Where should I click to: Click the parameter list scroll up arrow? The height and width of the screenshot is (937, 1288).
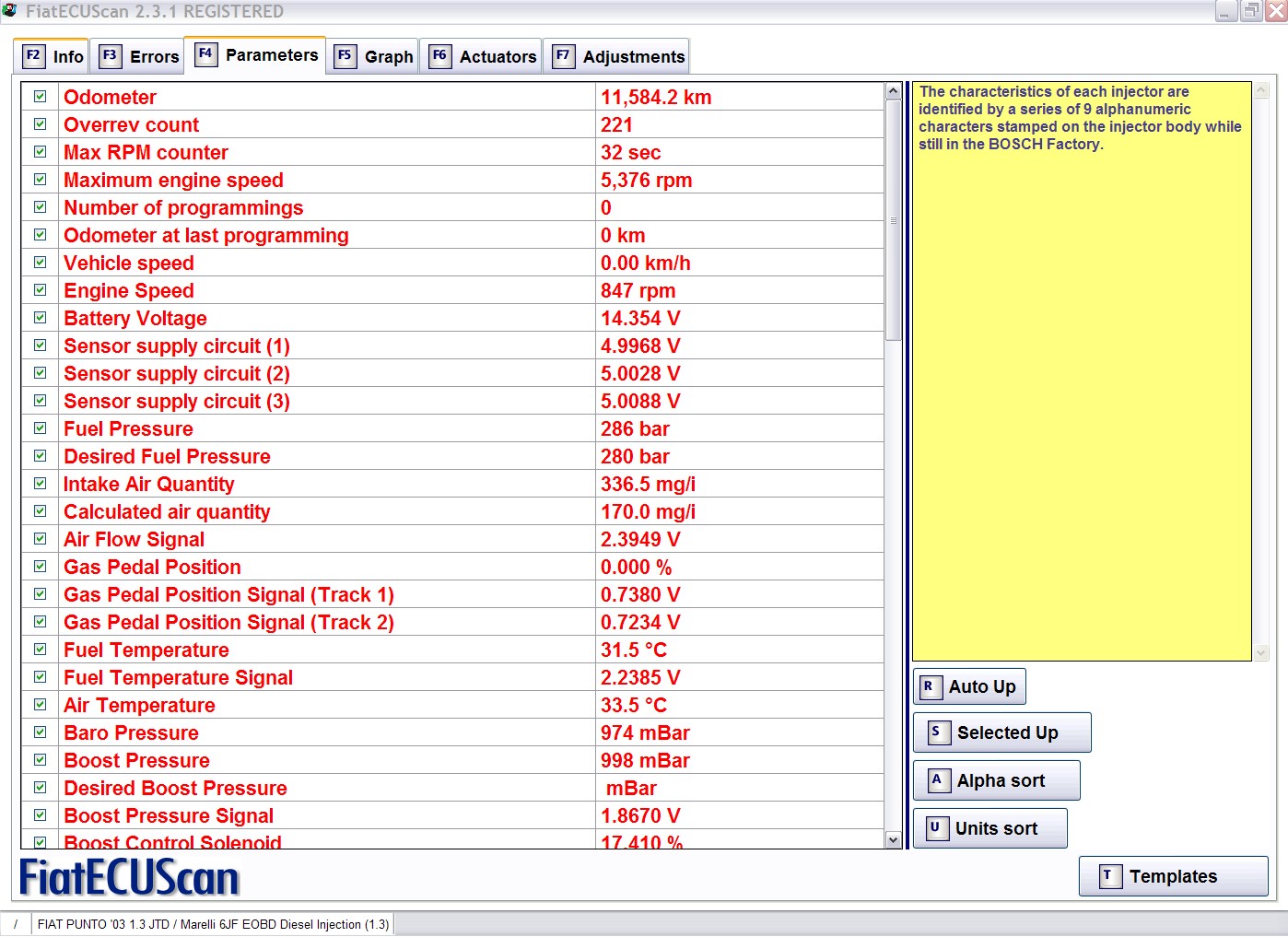pyautogui.click(x=892, y=91)
